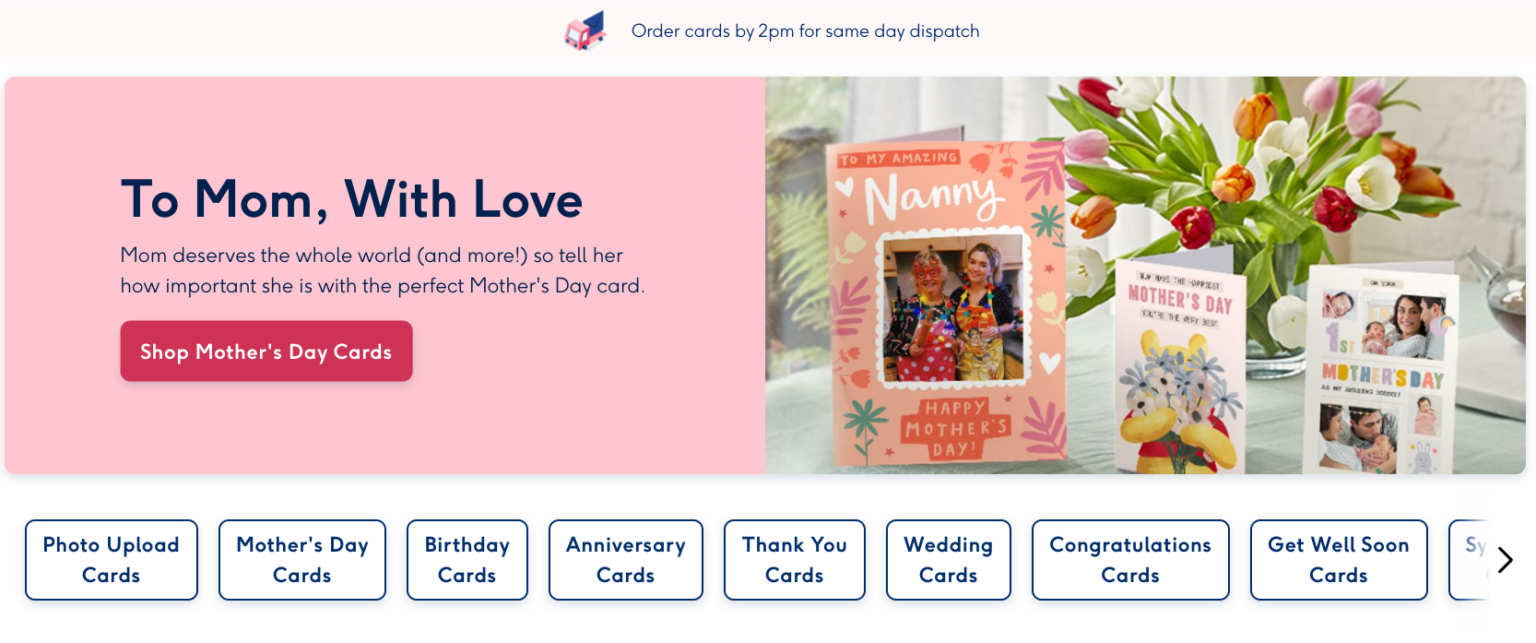Click the pink delivery truck icon

coord(586,31)
